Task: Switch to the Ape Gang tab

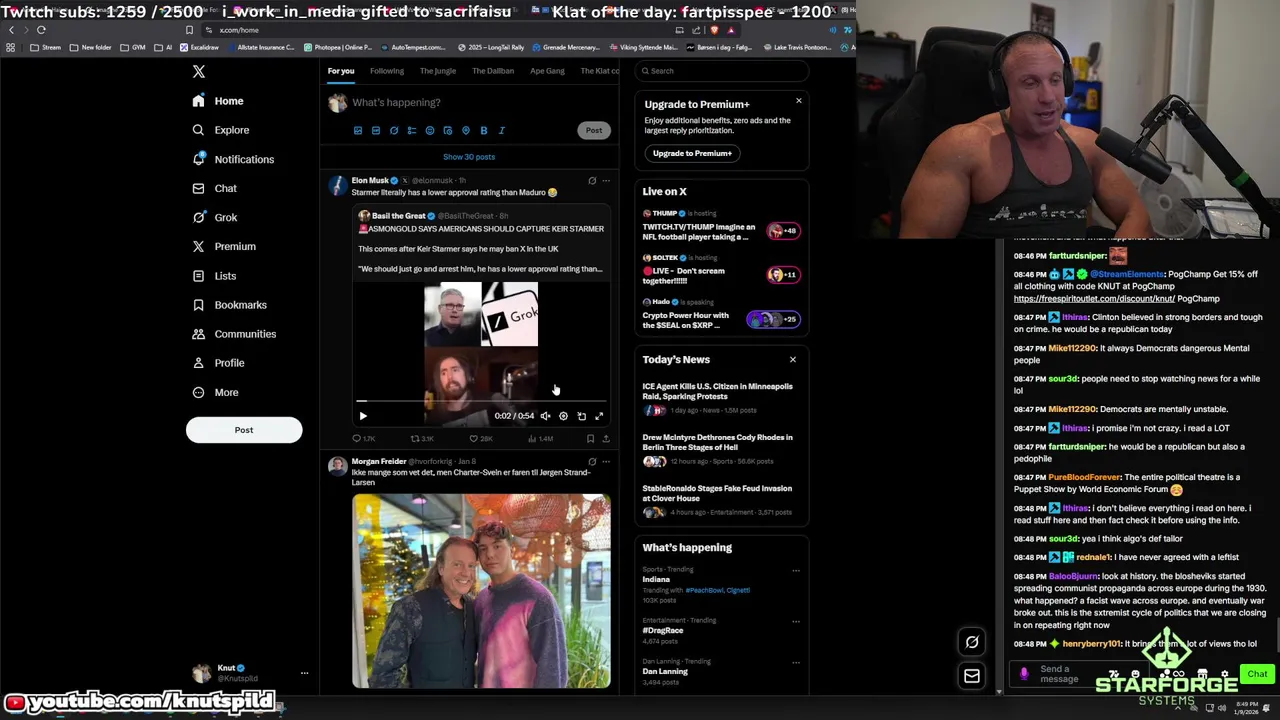Action: pos(547,71)
